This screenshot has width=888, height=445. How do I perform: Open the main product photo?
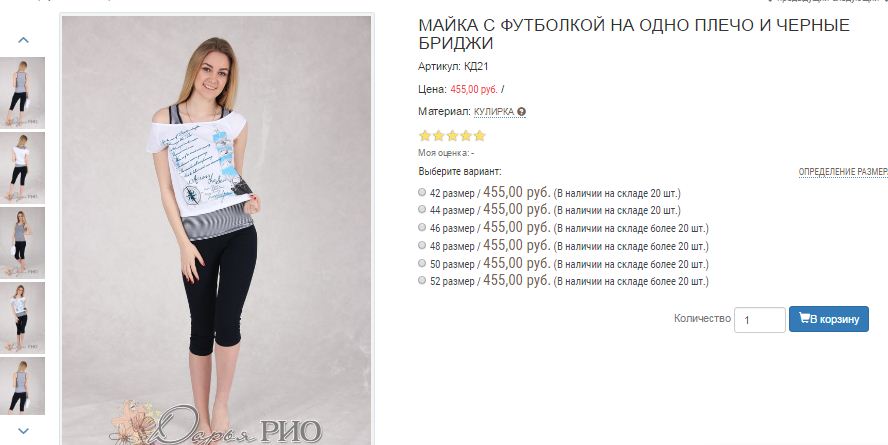(x=216, y=229)
